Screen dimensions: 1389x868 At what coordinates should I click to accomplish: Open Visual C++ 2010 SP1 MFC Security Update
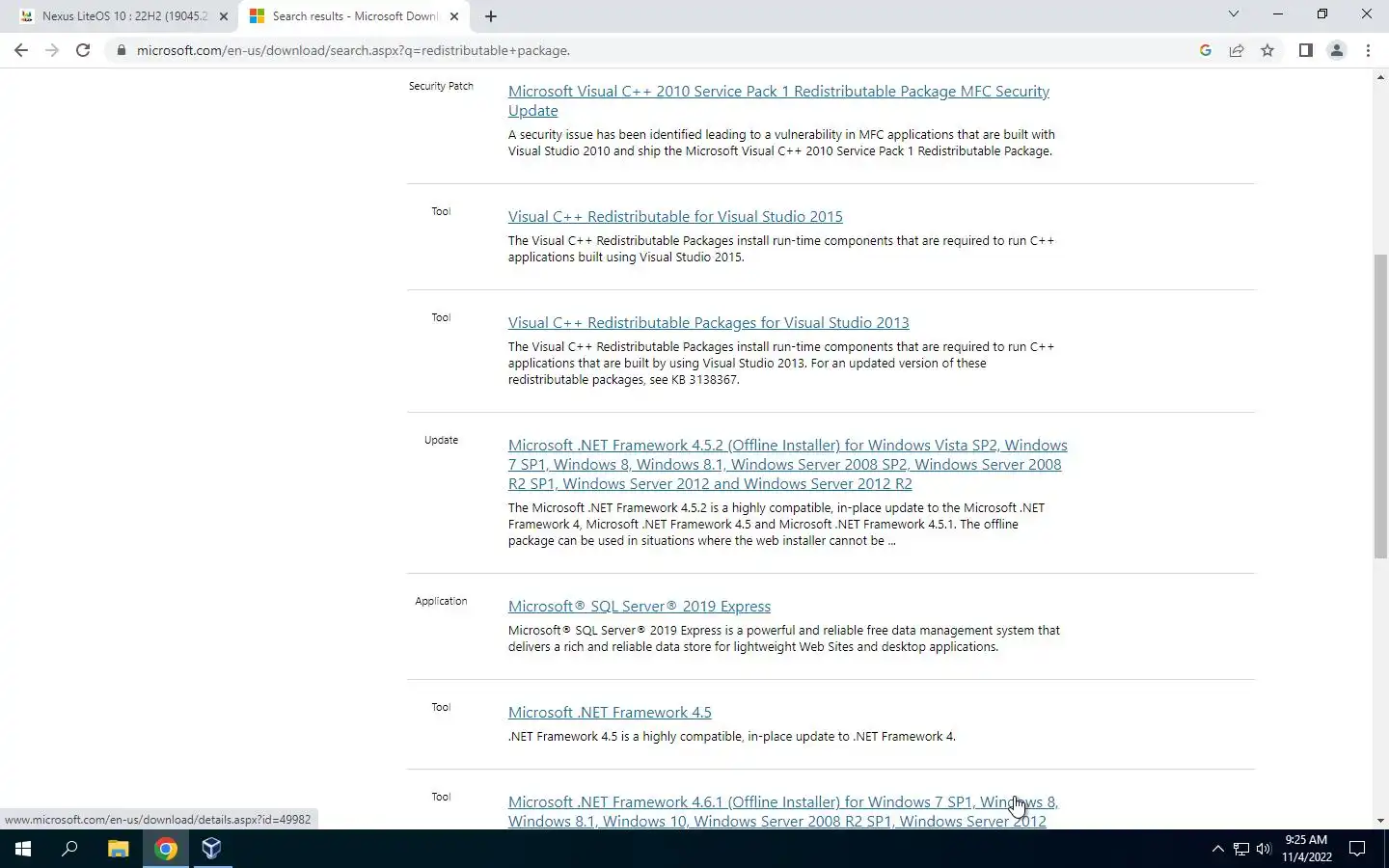point(778,100)
